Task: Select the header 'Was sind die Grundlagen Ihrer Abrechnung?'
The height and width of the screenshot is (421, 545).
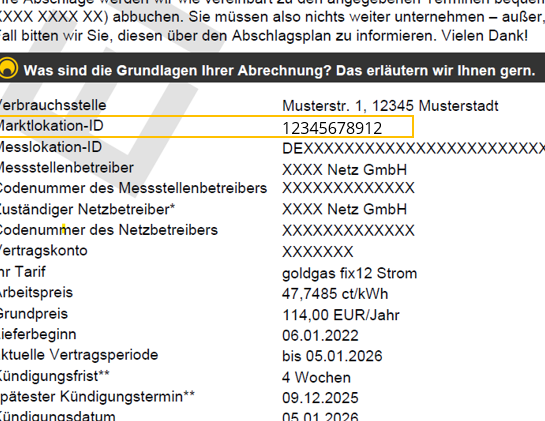Action: point(178,71)
